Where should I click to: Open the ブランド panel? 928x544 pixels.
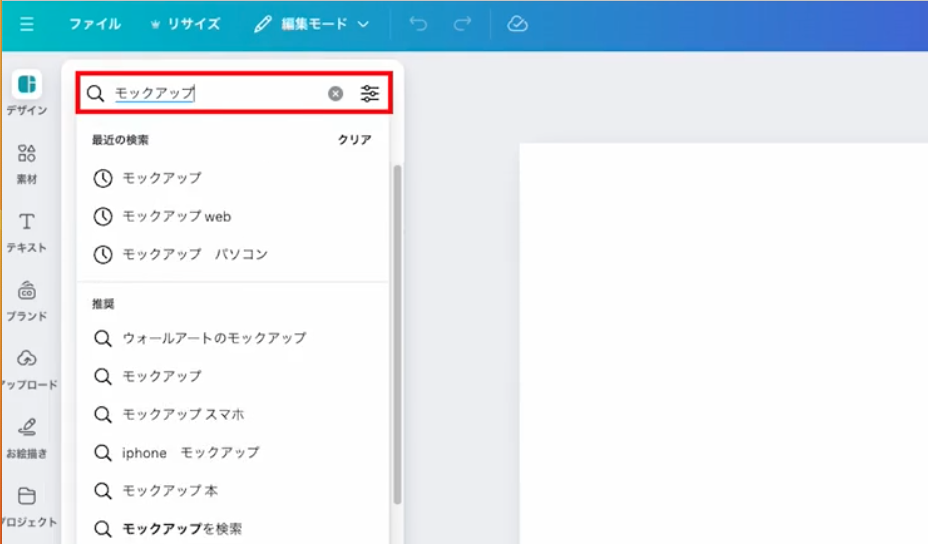click(x=27, y=301)
